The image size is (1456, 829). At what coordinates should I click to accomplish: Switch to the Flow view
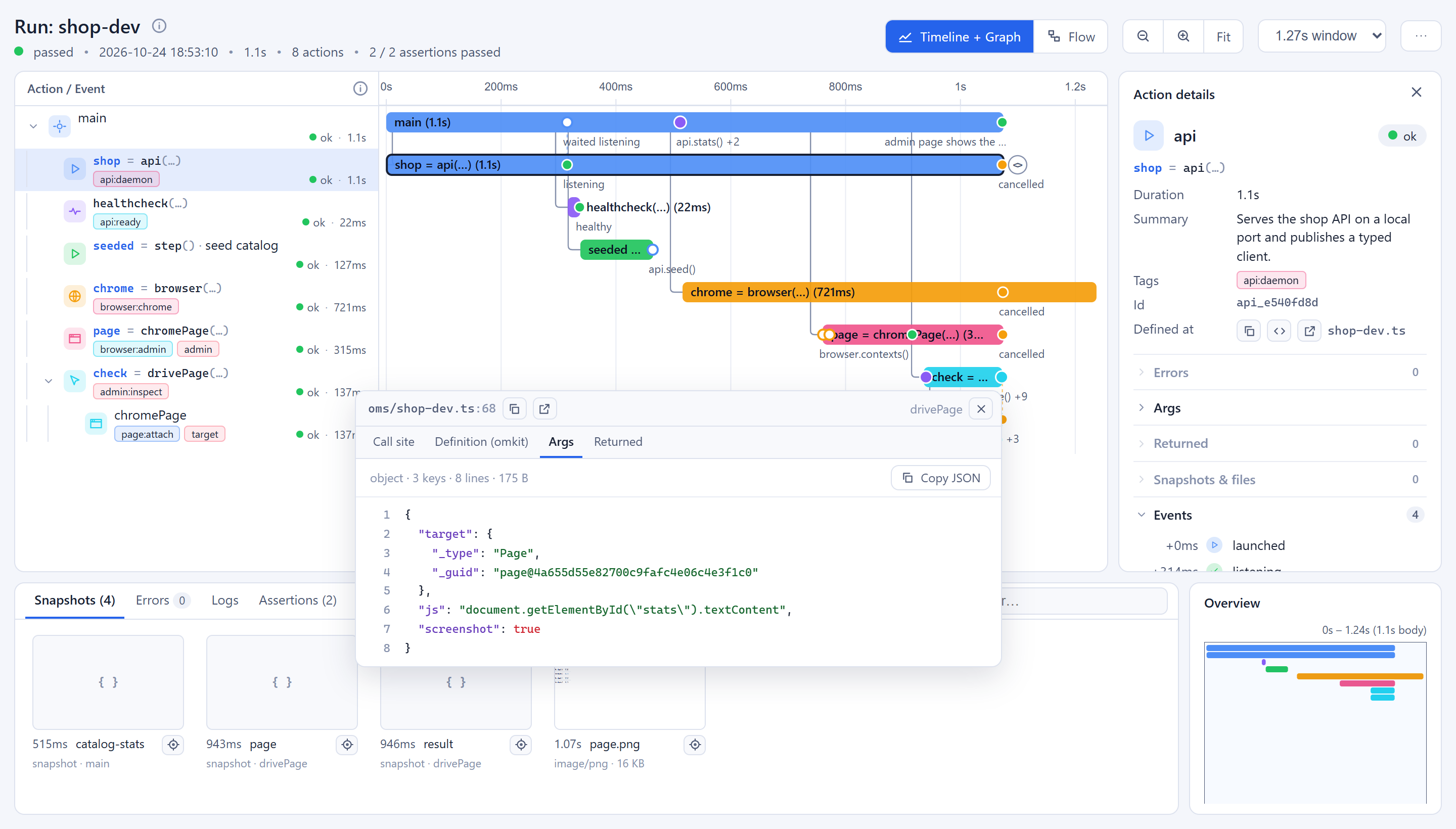[1071, 36]
